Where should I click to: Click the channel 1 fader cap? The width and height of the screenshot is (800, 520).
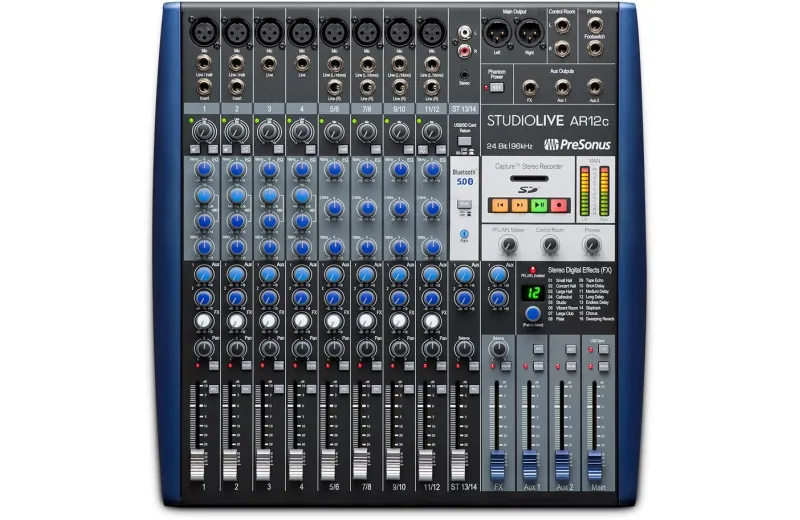[x=197, y=464]
